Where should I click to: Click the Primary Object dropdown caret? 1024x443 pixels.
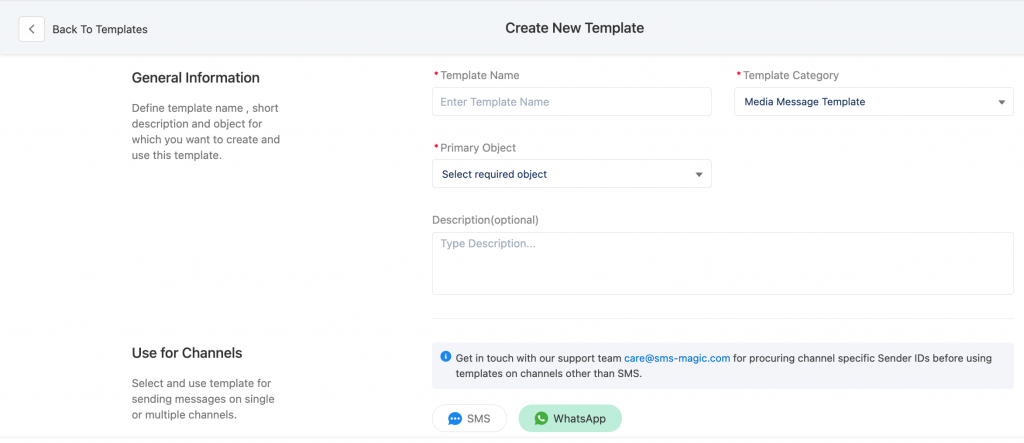(699, 174)
